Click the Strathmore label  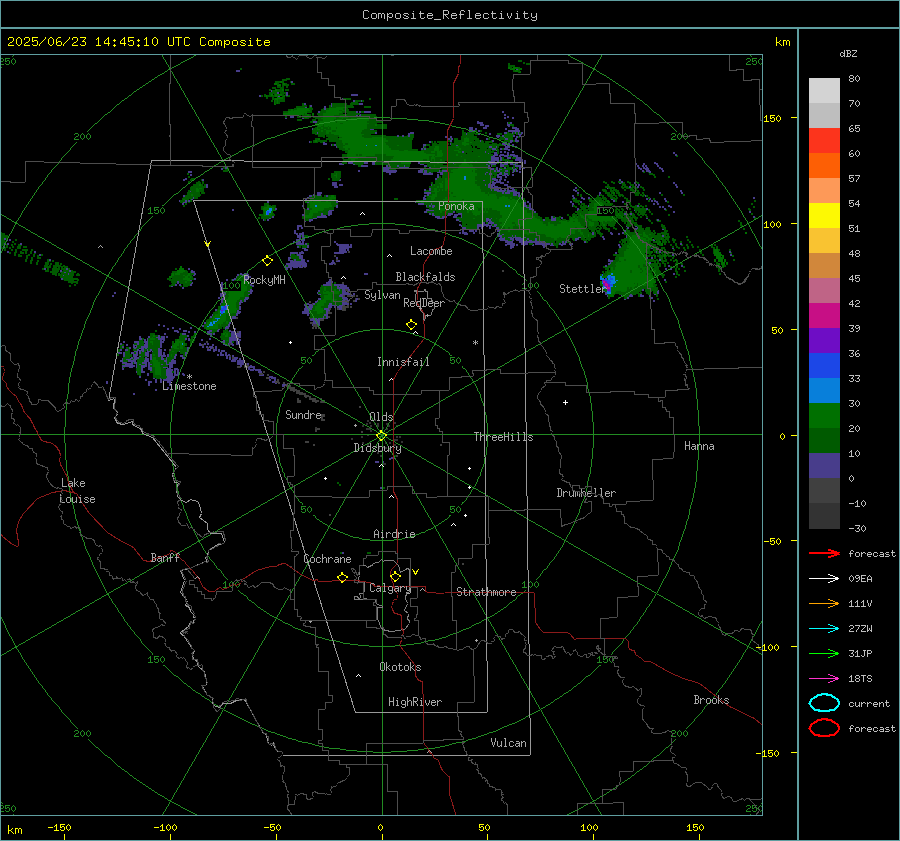[x=486, y=592]
